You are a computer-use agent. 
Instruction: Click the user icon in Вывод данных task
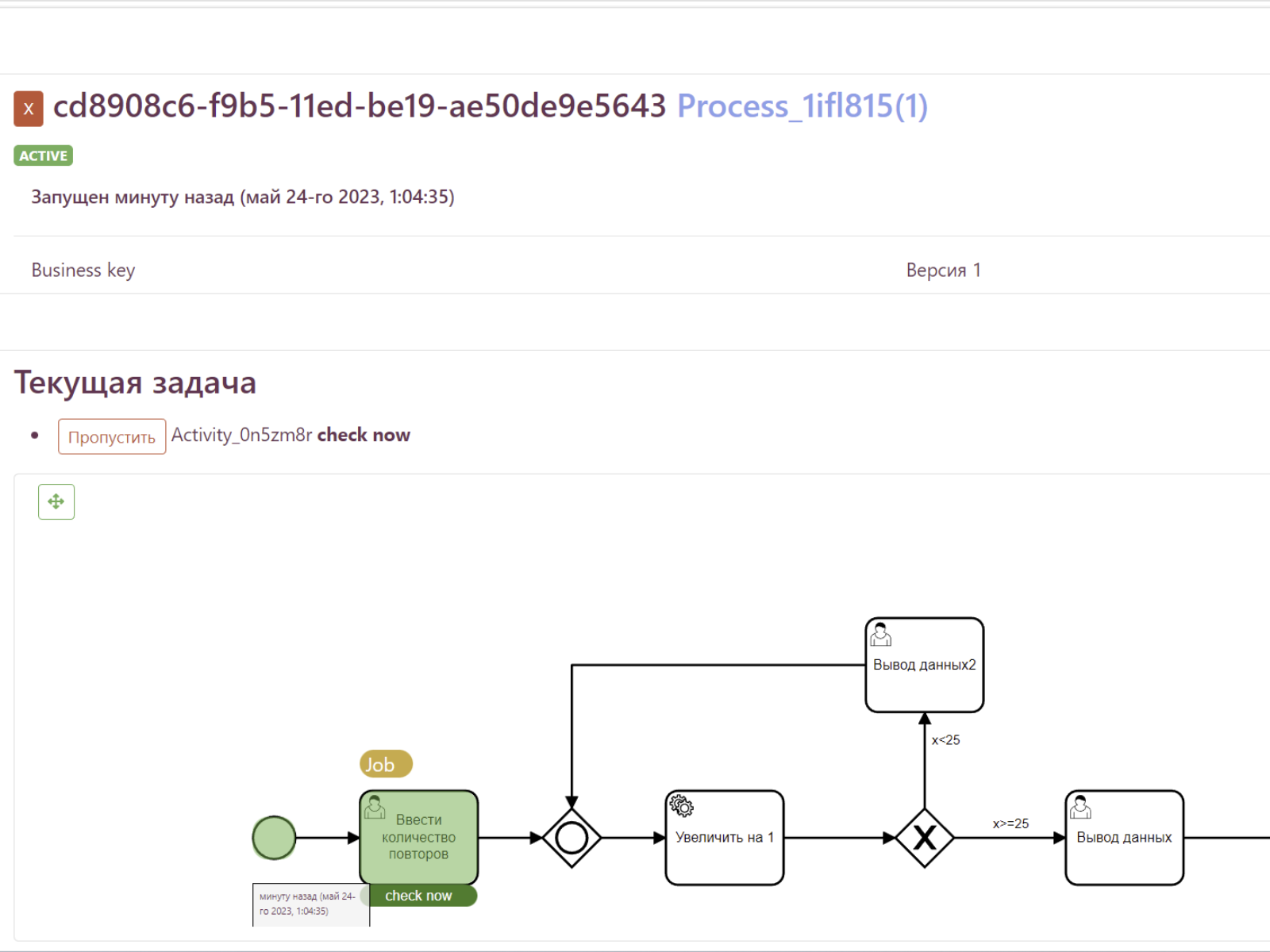[1080, 807]
